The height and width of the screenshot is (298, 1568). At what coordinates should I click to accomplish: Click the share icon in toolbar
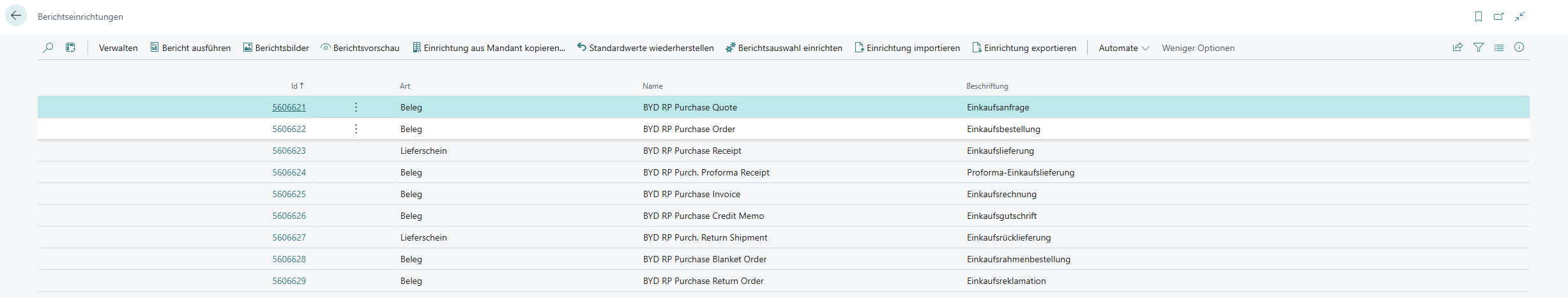point(1458,48)
